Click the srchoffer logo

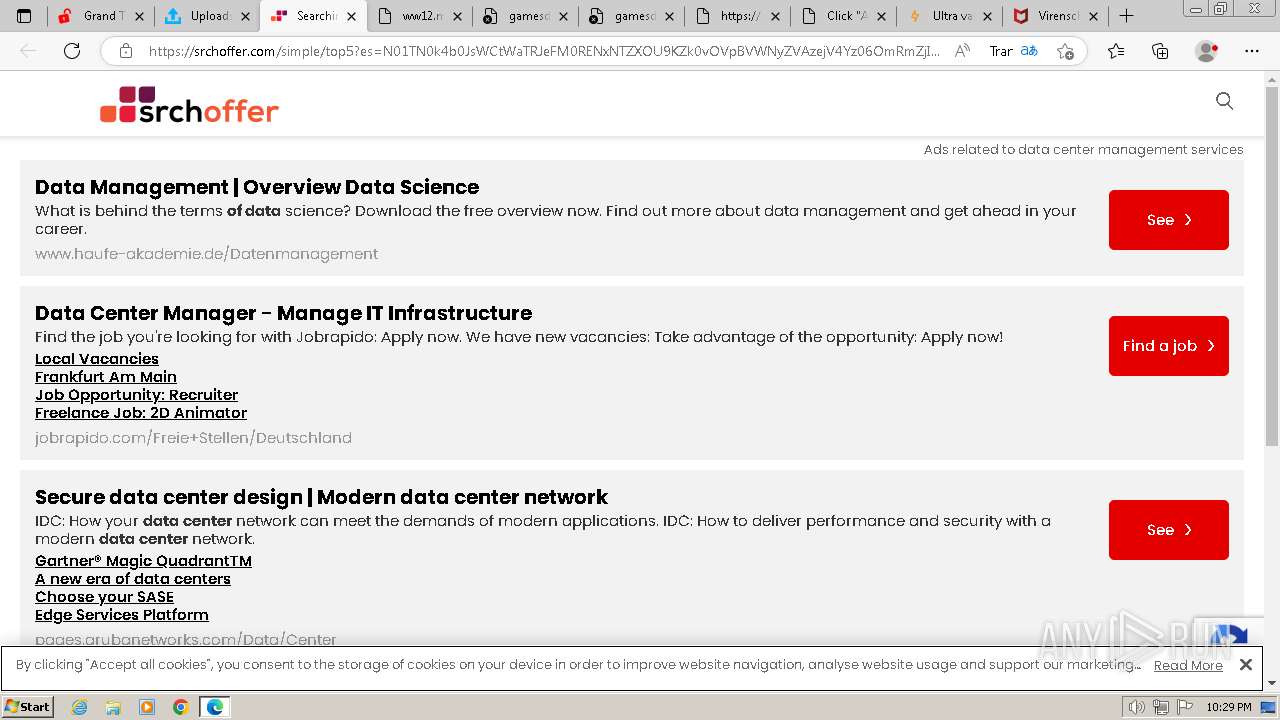(x=189, y=105)
